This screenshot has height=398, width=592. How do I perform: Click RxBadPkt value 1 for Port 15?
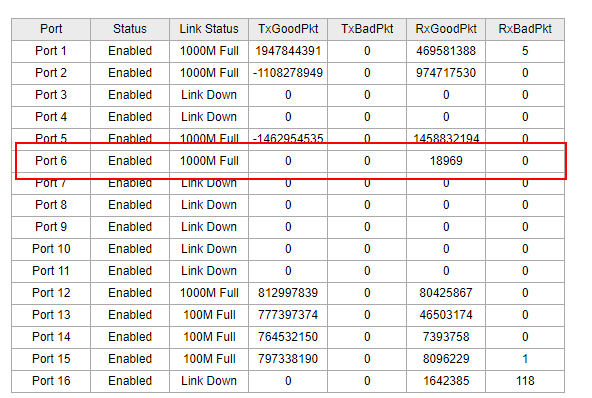point(525,359)
